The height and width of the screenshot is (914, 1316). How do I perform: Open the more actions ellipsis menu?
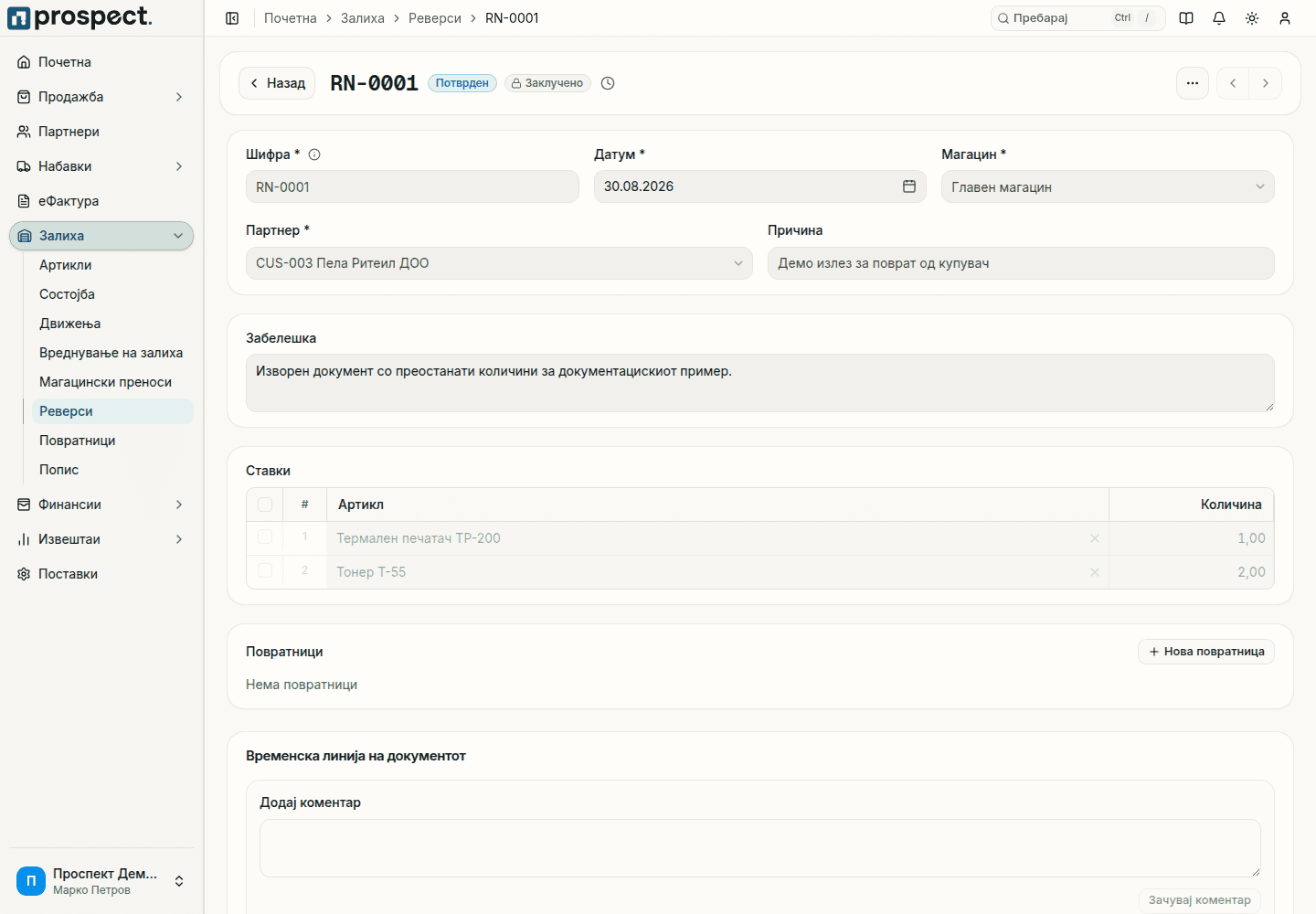[x=1193, y=83]
